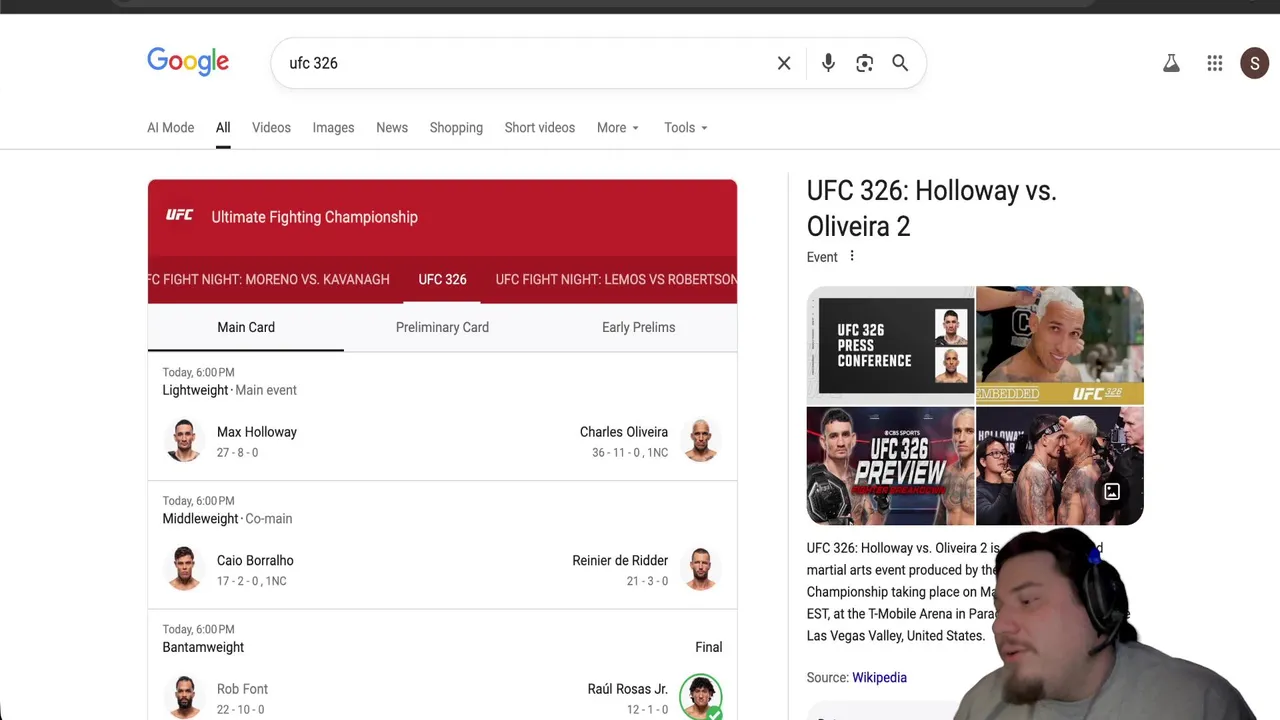Click de Ridder's record 21 - 3 - 0
The width and height of the screenshot is (1280, 720).
tap(647, 581)
